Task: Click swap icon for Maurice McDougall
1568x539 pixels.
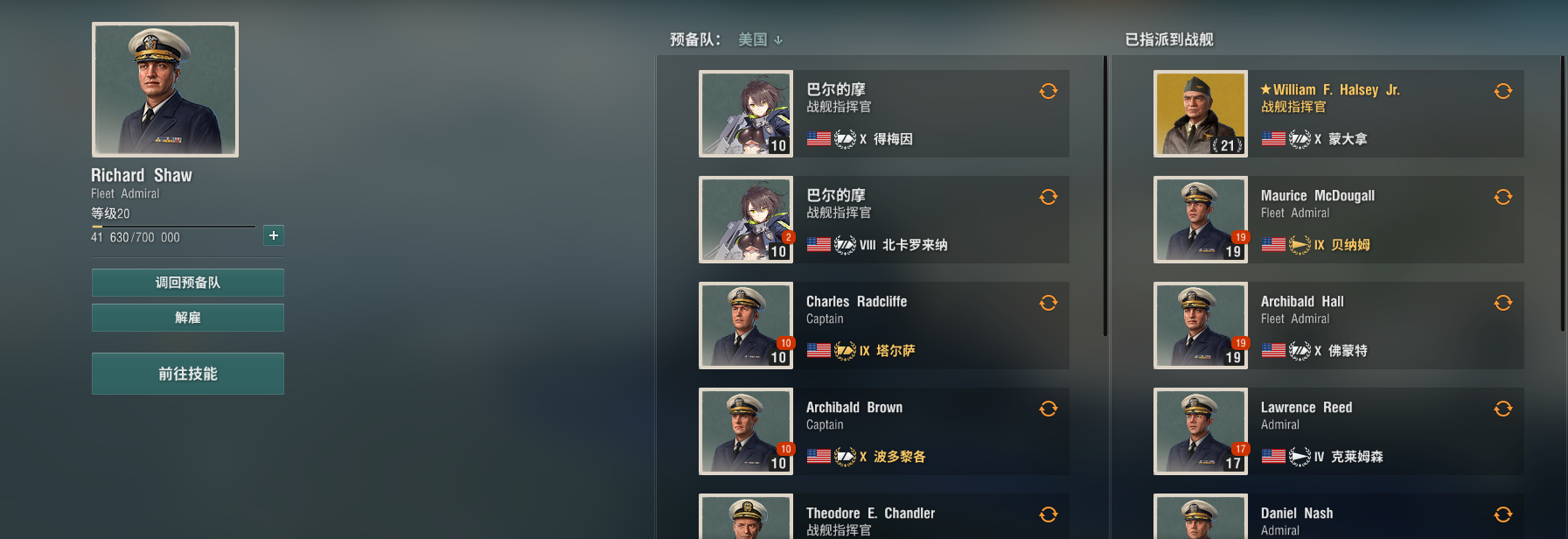Action: 1502,197
